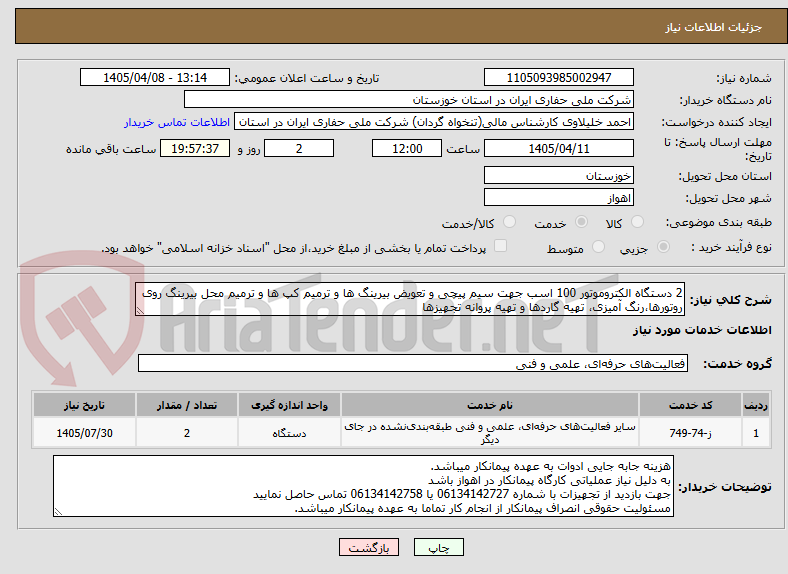Click the remaining days field showing 2

(299, 148)
